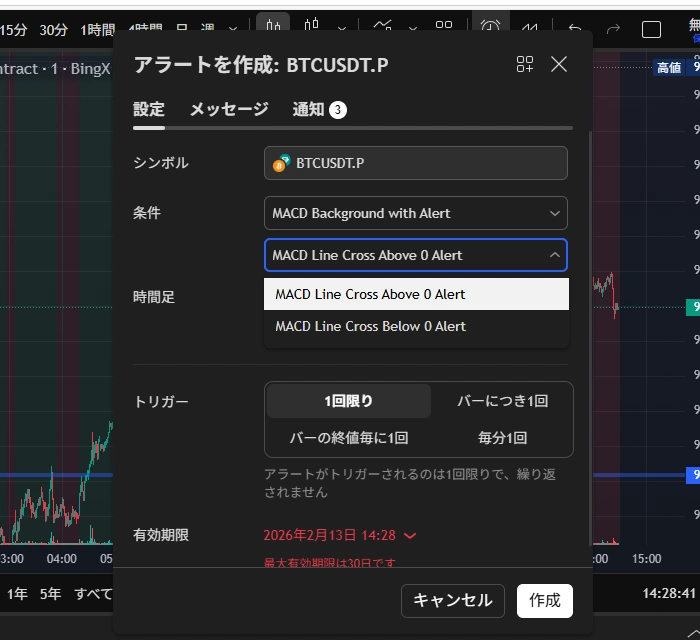Click the undo arrow in toolbar
700x640 pixels.
click(x=575, y=29)
